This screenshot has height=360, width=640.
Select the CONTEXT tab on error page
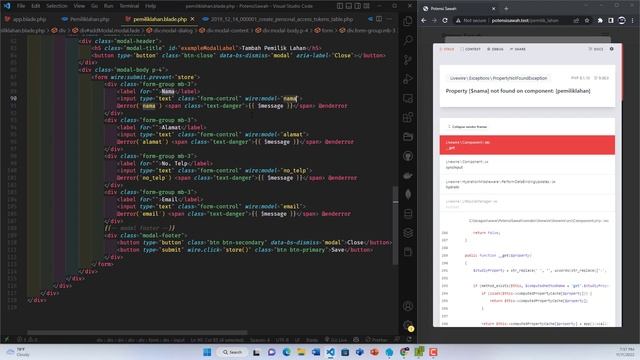pos(471,49)
